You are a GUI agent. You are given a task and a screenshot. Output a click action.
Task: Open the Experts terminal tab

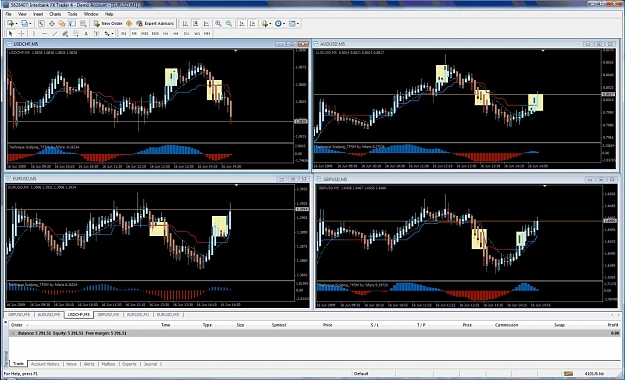point(129,364)
